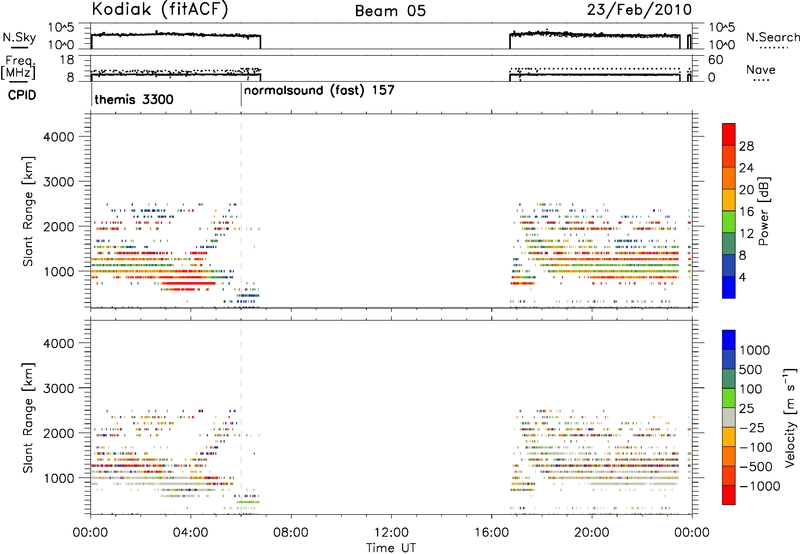Screen dimensions: 800x554
Task: Click '2000' on the velocity panel range axis
Action: point(58,433)
